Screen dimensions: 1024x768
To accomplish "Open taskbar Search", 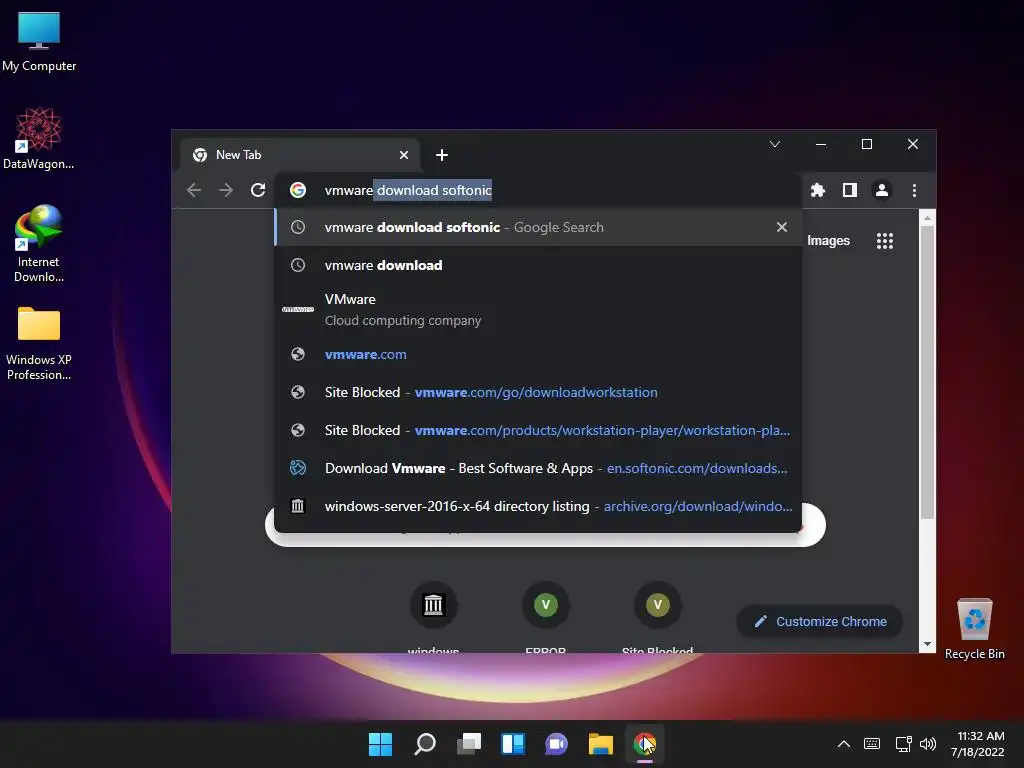I will pyautogui.click(x=424, y=744).
